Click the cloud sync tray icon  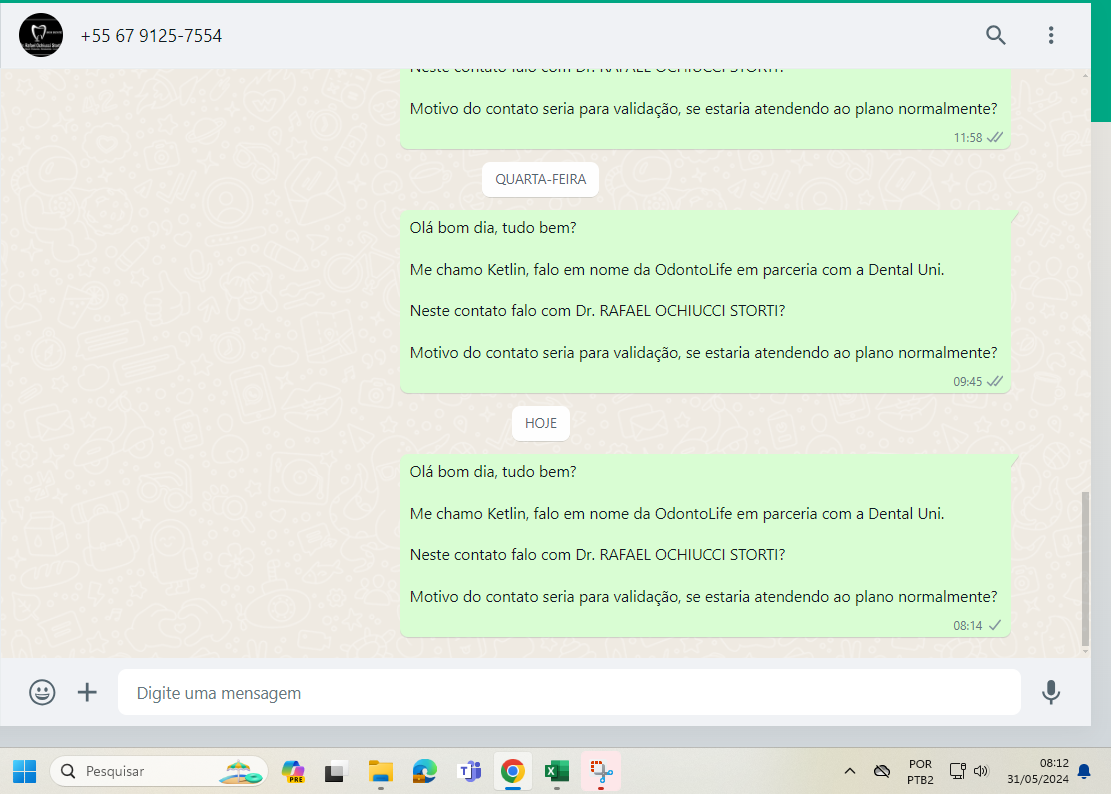tap(881, 771)
